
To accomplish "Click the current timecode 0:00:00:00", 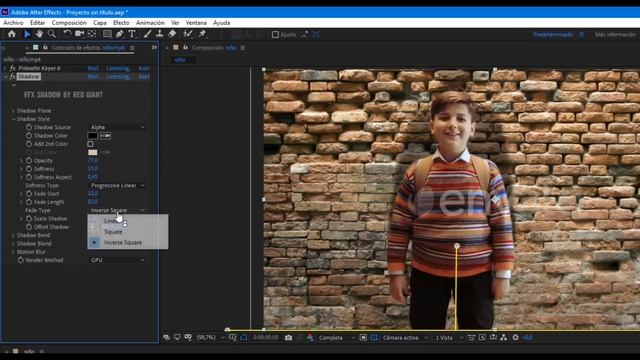I will (266, 338).
